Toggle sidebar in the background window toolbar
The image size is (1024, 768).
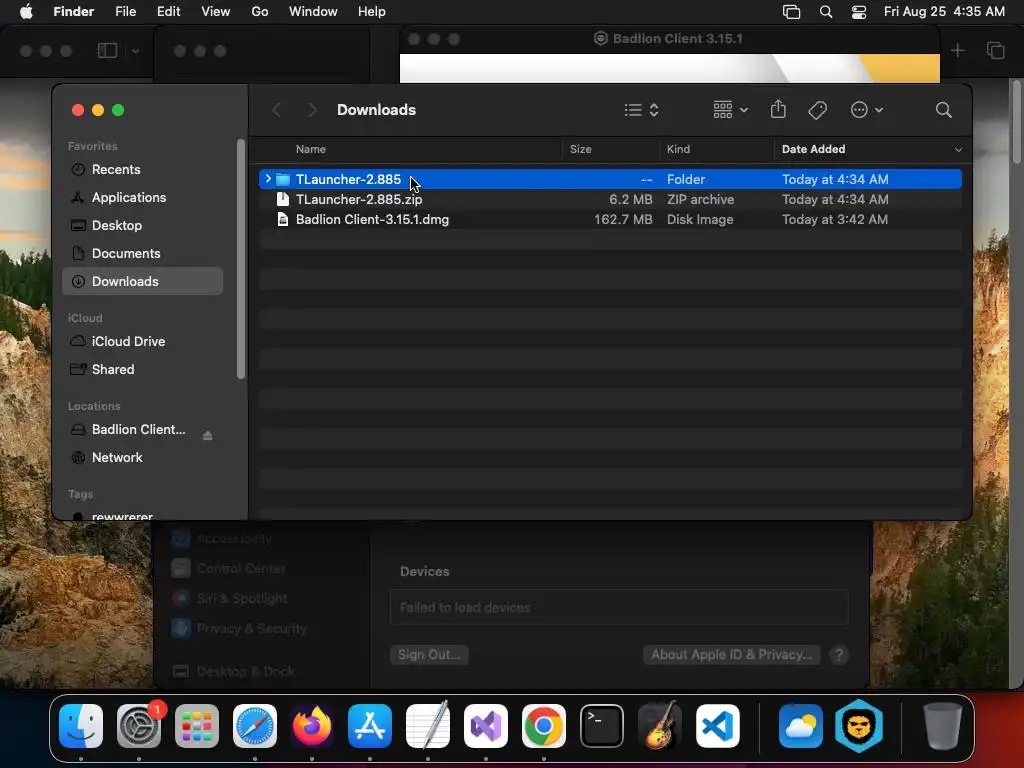(x=108, y=51)
